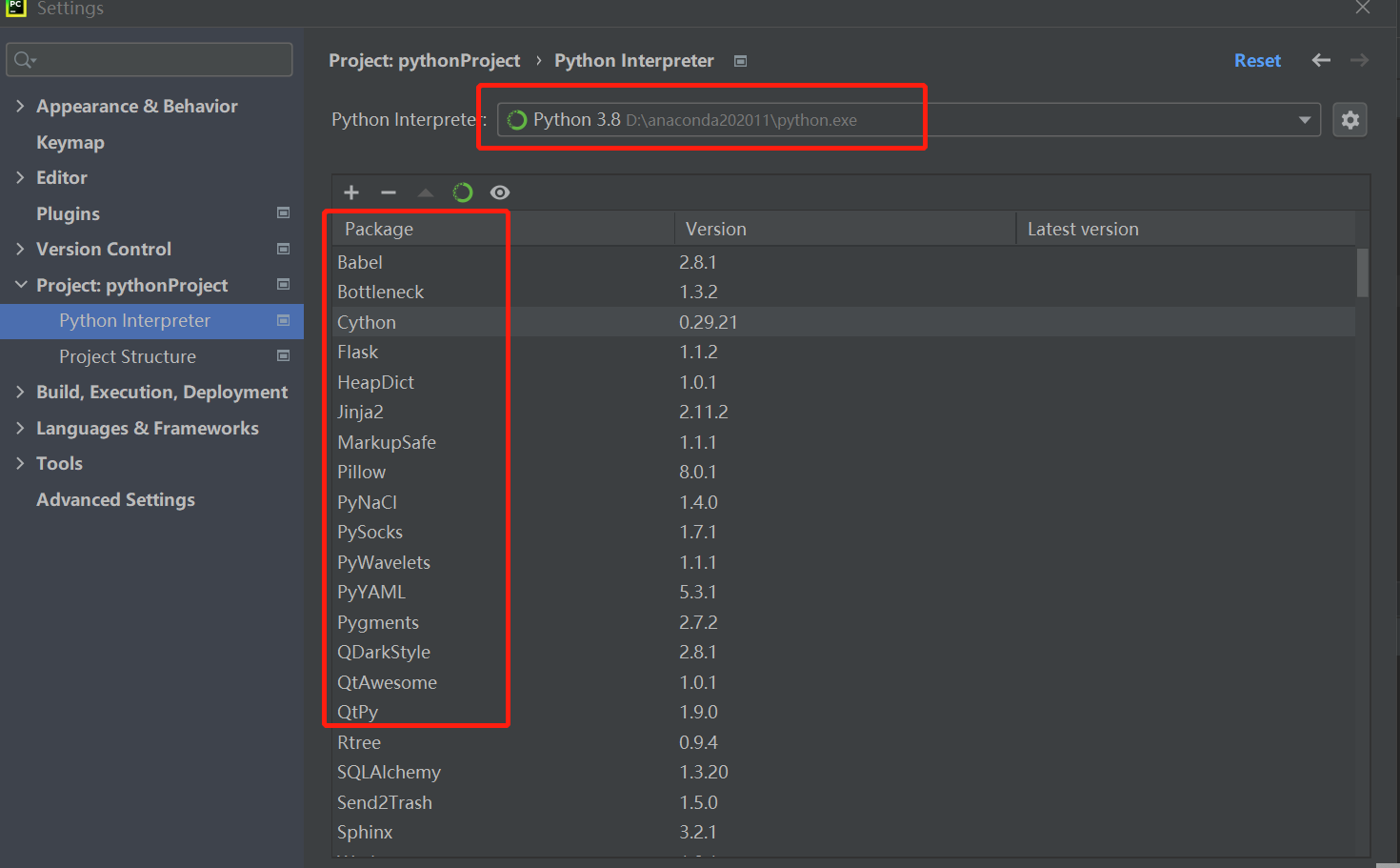Click the project icon beside Plugins
Image resolution: width=1400 pixels, height=868 pixels.
coord(283,212)
